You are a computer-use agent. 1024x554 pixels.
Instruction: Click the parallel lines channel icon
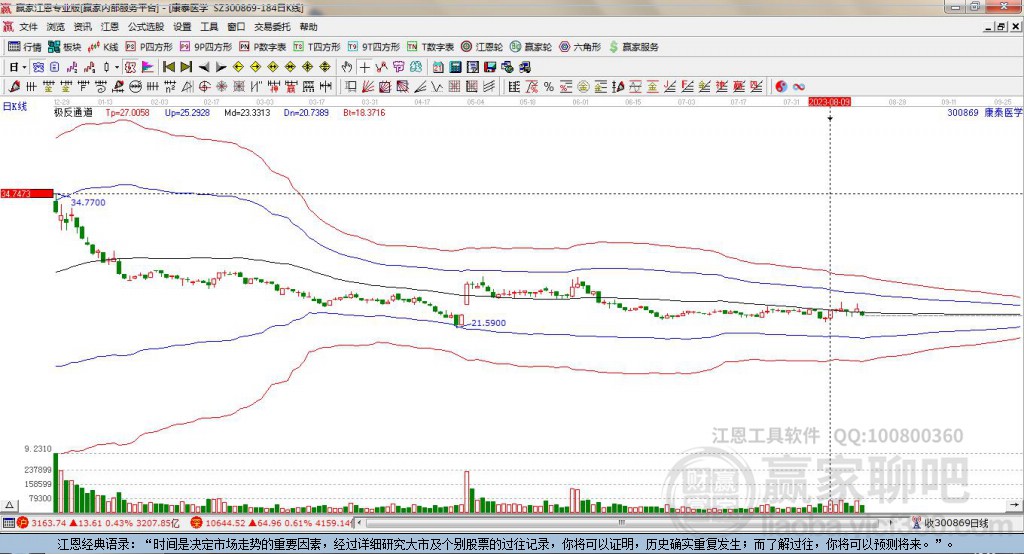click(488, 86)
